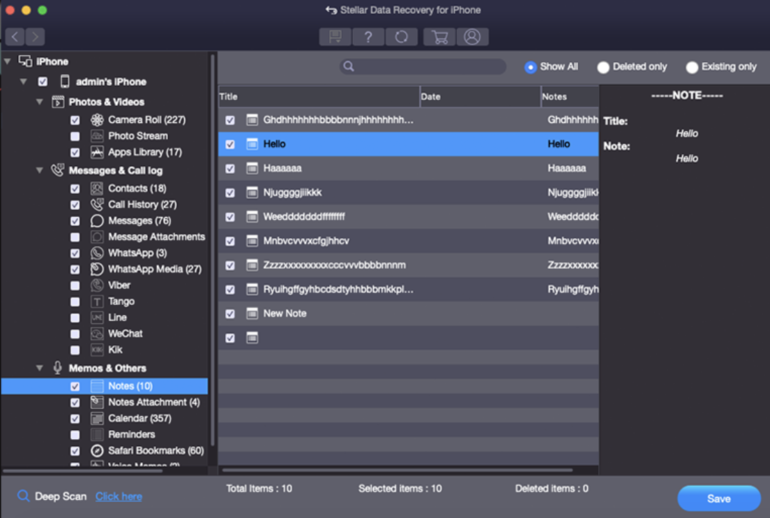Check the Message Attachments checkbox

(75, 237)
